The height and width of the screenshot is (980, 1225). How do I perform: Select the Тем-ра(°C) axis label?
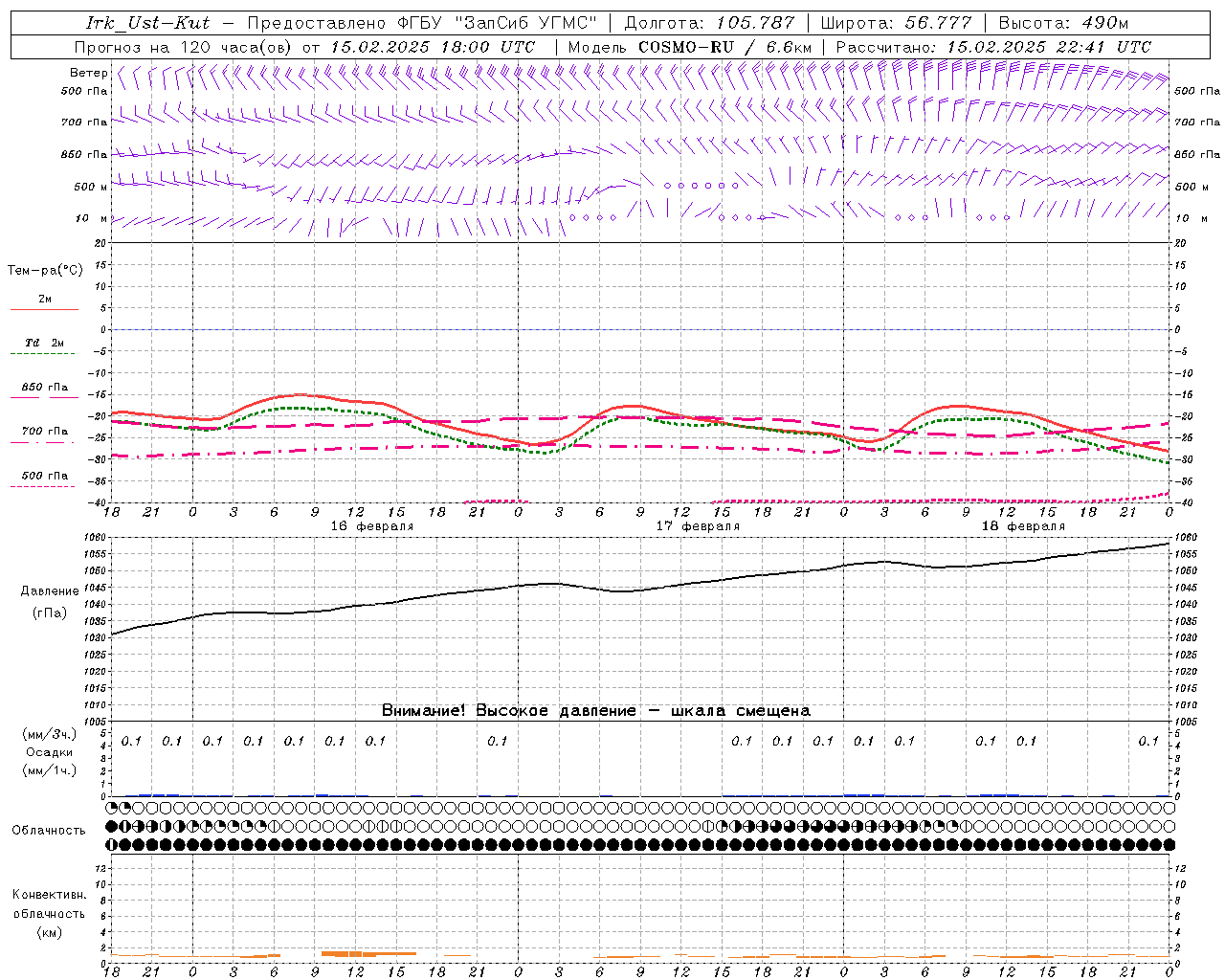point(45,271)
